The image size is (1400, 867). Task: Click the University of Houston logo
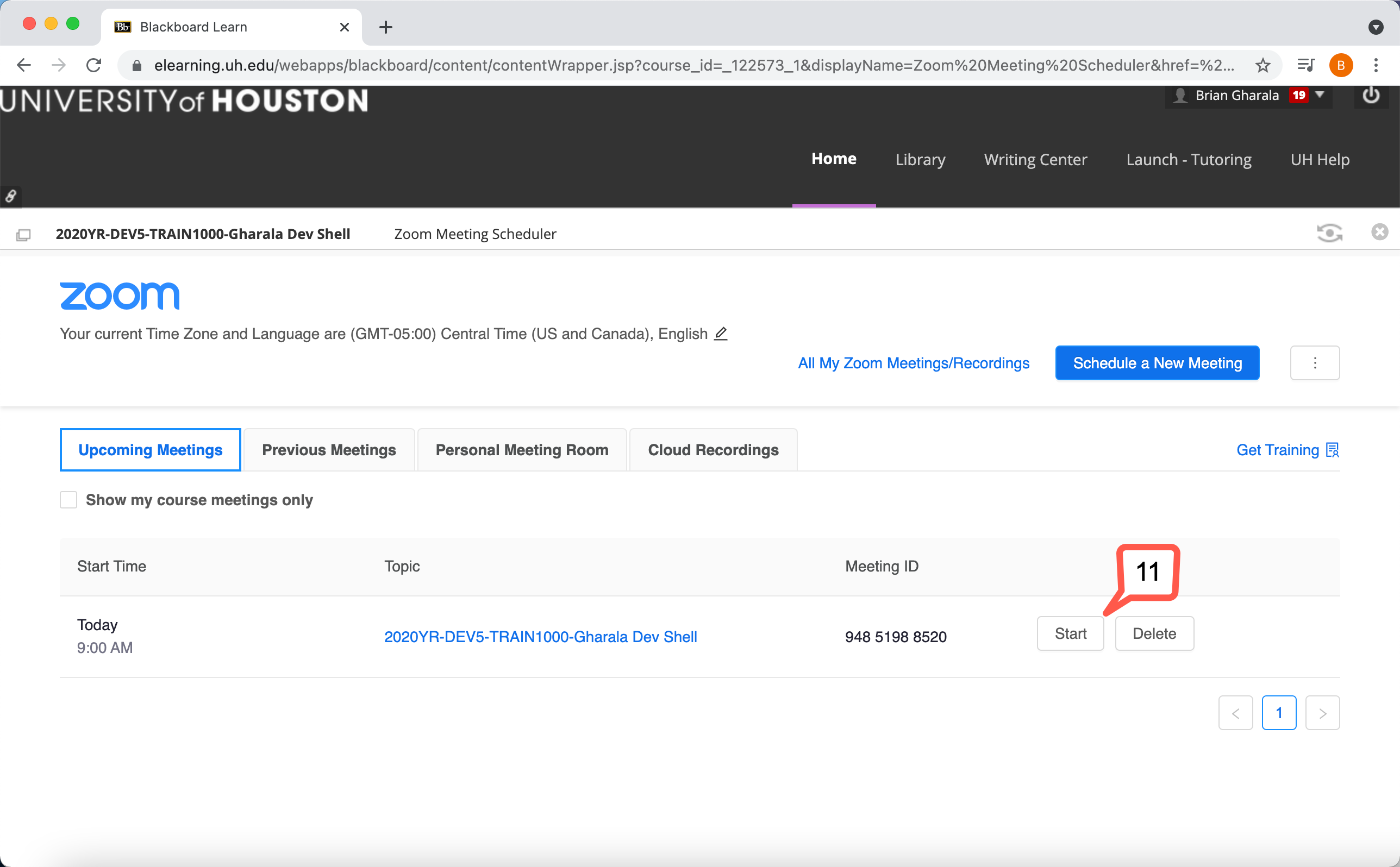click(184, 101)
